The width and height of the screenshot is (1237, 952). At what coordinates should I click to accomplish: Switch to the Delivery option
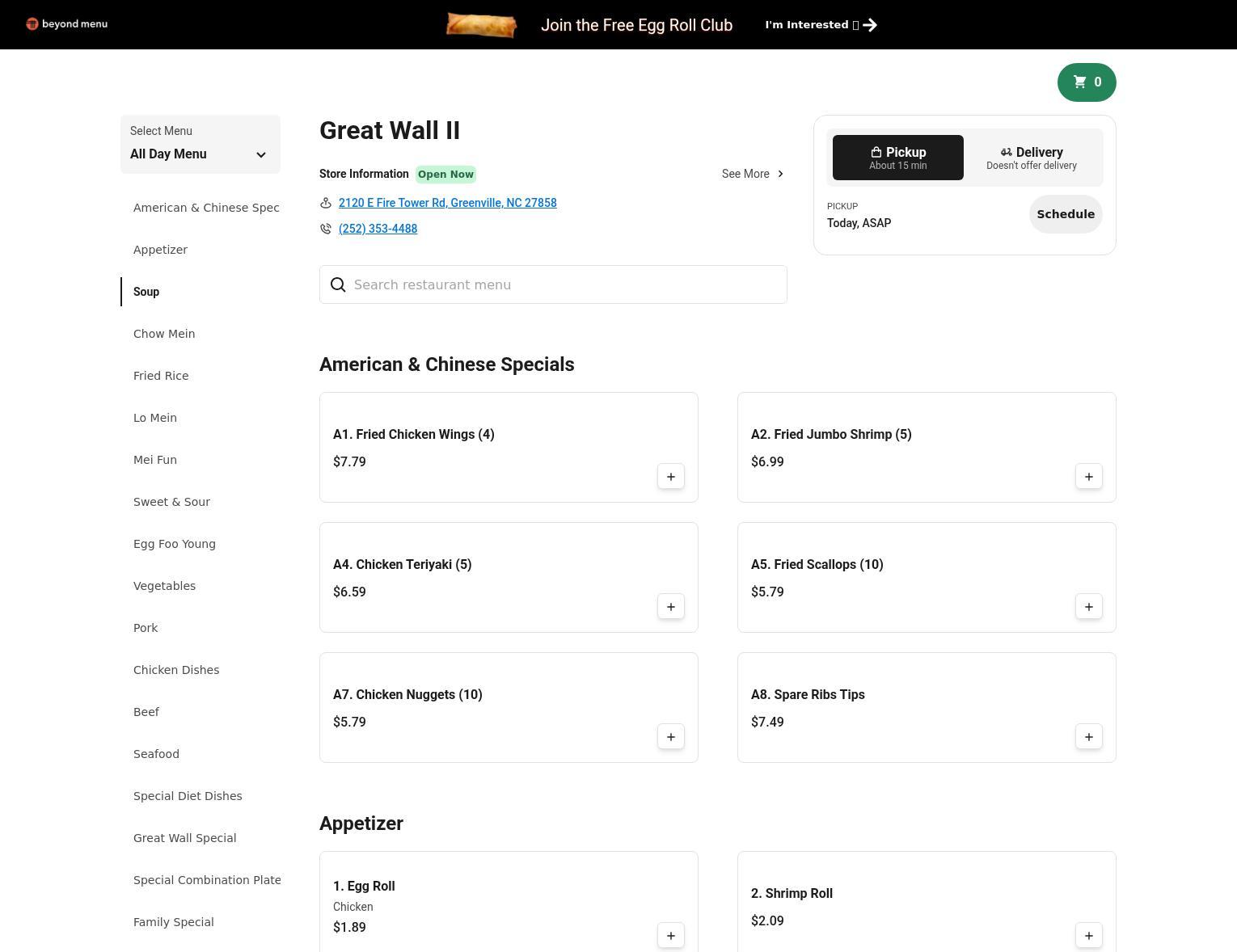pyautogui.click(x=1031, y=158)
